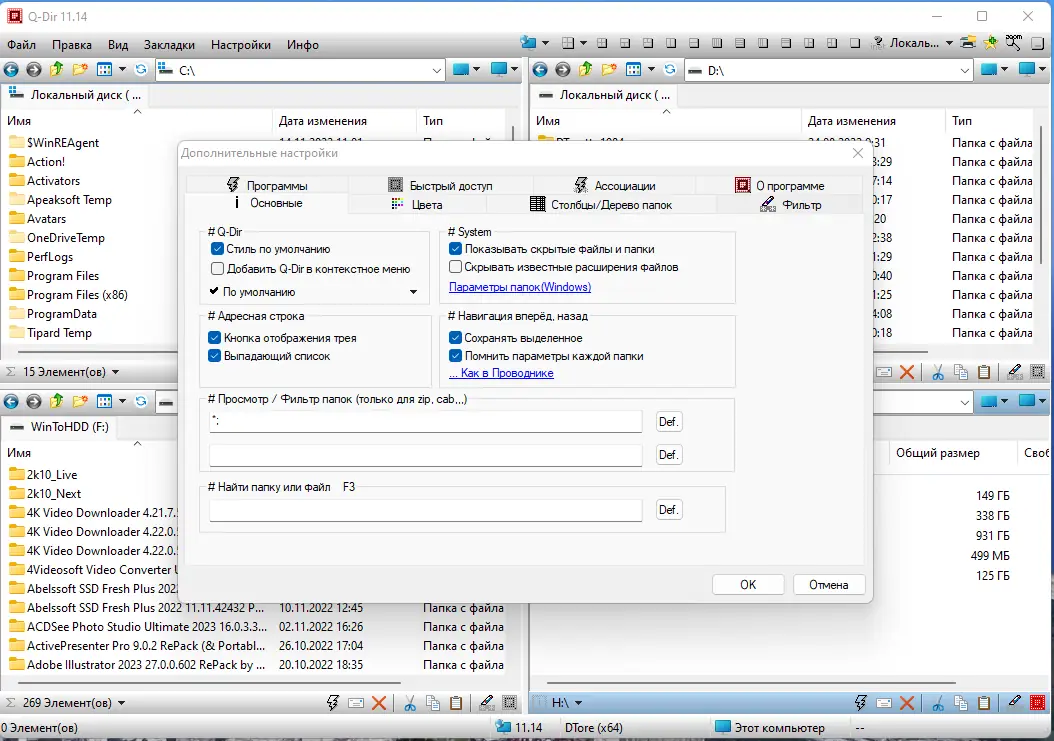This screenshot has width=1054, height=741.
Task: Go up one level in the C:\ pane
Action: pyautogui.click(x=56, y=69)
